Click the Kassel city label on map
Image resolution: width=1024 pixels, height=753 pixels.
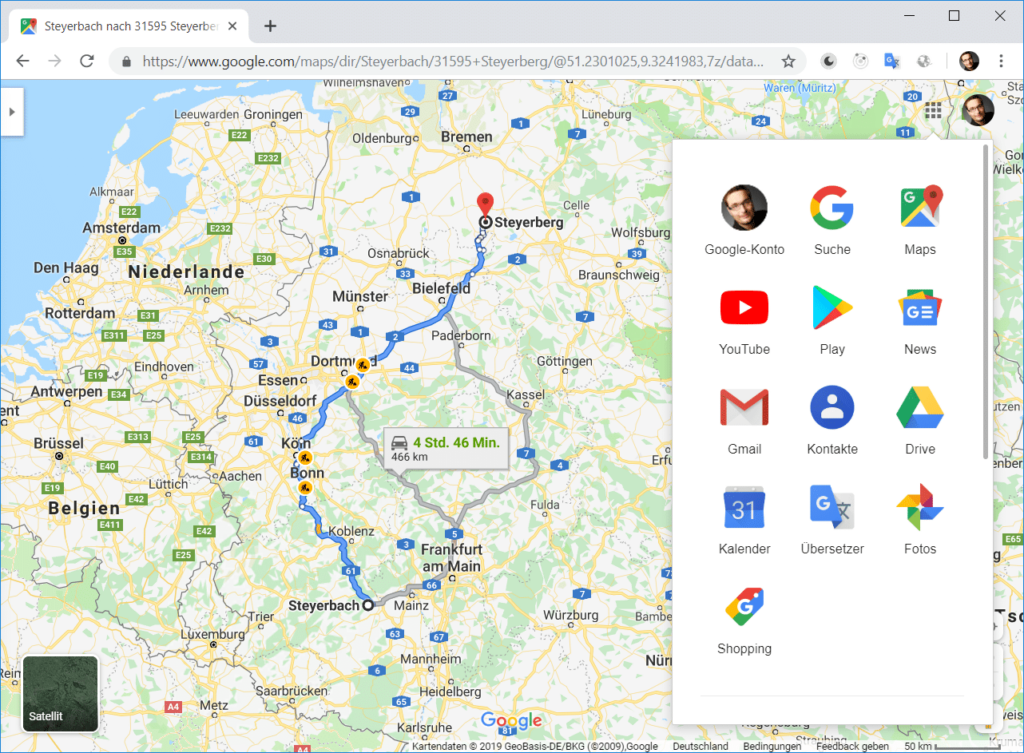pyautogui.click(x=525, y=394)
